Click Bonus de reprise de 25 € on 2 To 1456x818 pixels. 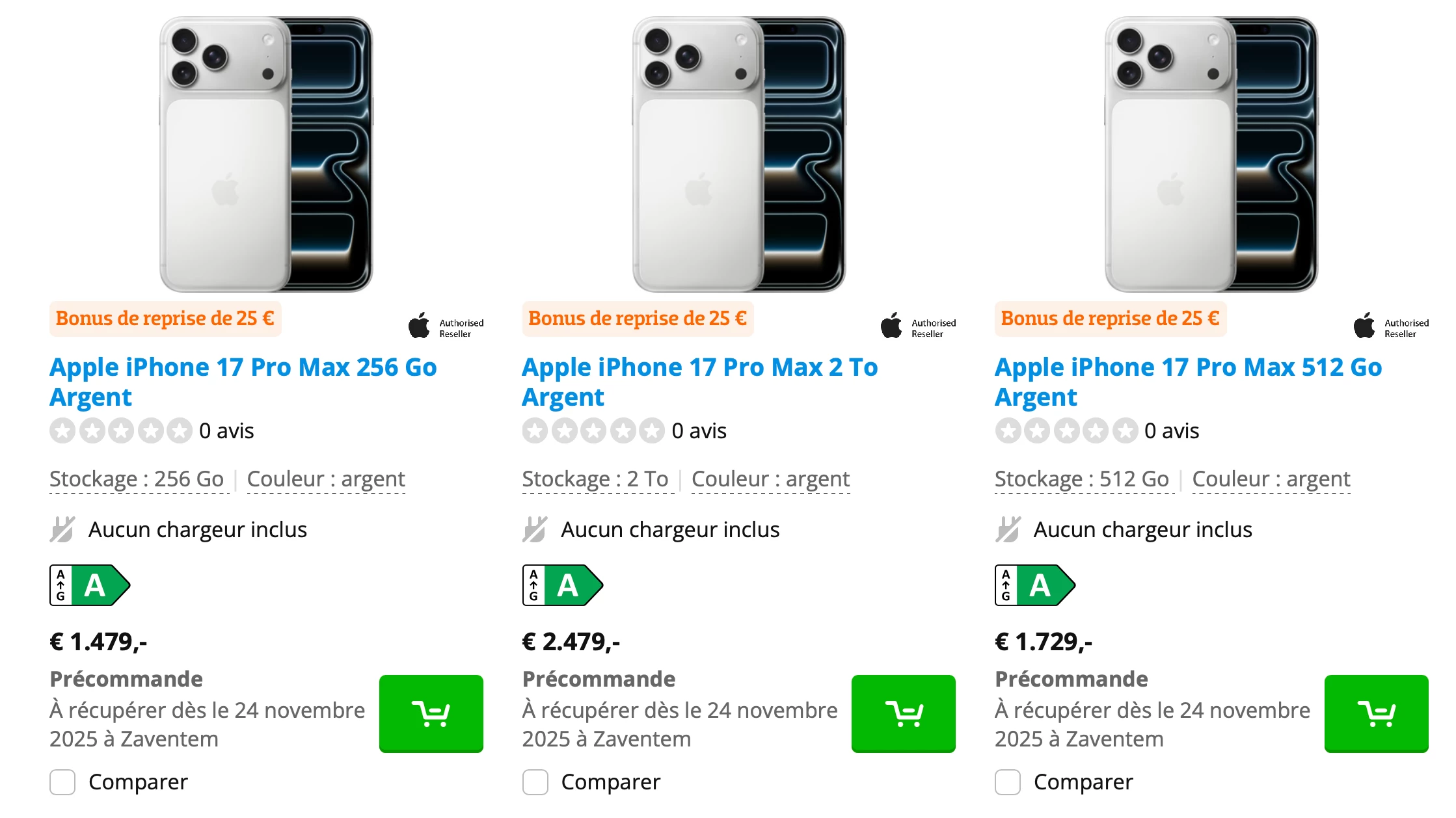click(637, 319)
